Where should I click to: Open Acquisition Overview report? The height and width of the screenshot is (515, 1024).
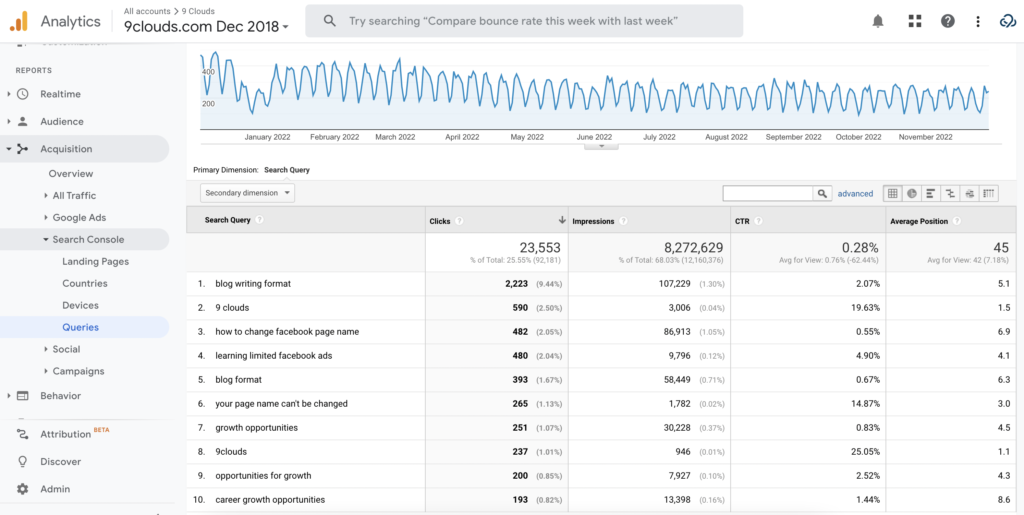click(x=71, y=174)
